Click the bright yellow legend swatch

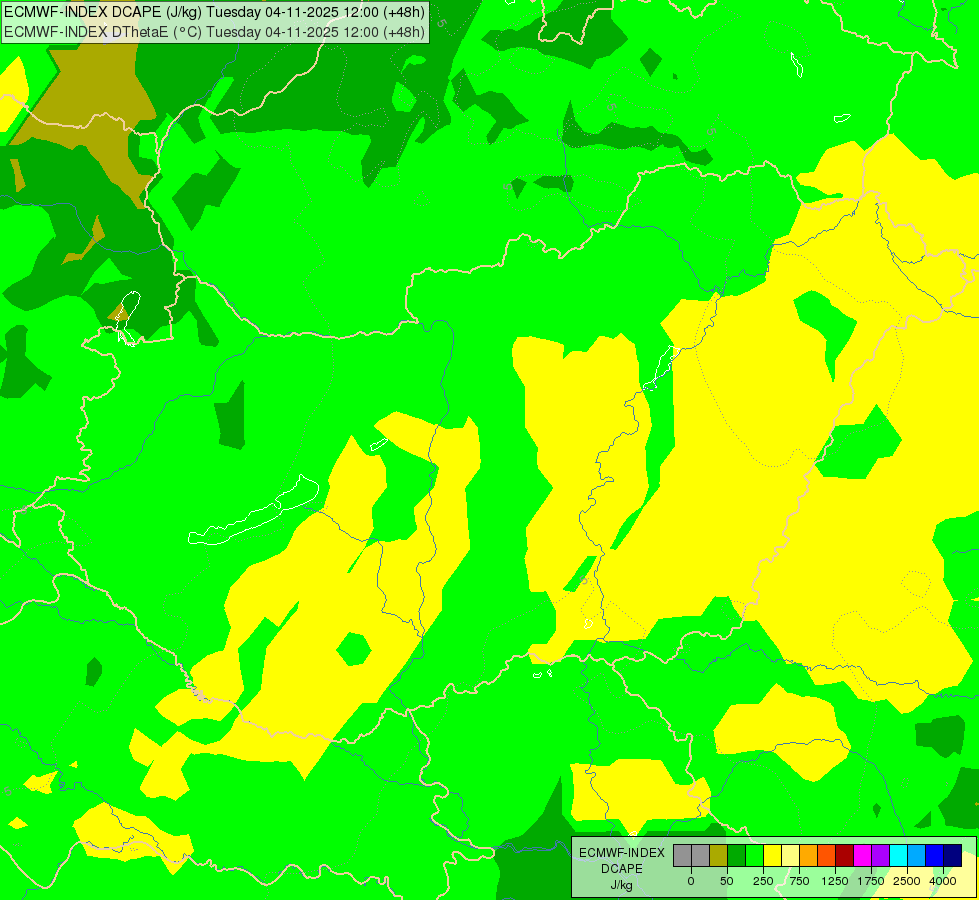pos(772,856)
